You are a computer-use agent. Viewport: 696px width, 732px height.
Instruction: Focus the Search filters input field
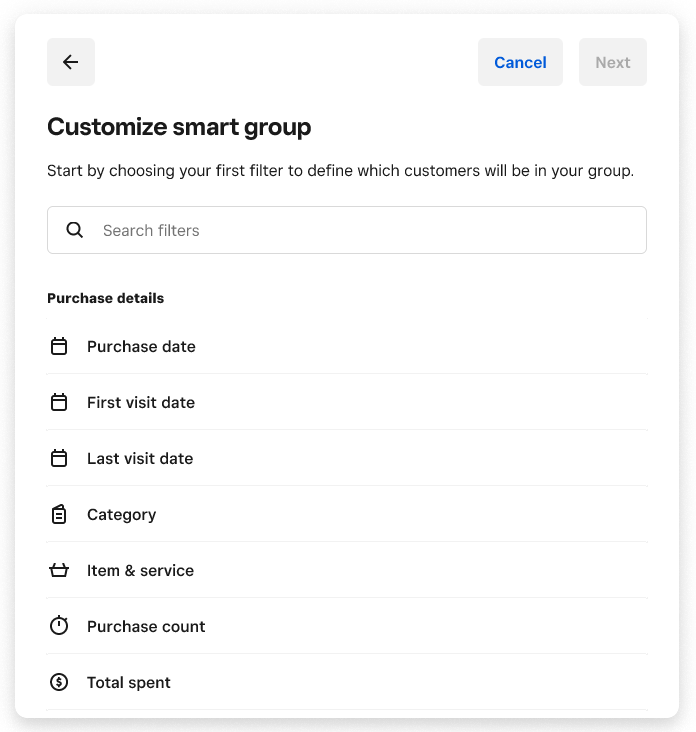point(360,230)
